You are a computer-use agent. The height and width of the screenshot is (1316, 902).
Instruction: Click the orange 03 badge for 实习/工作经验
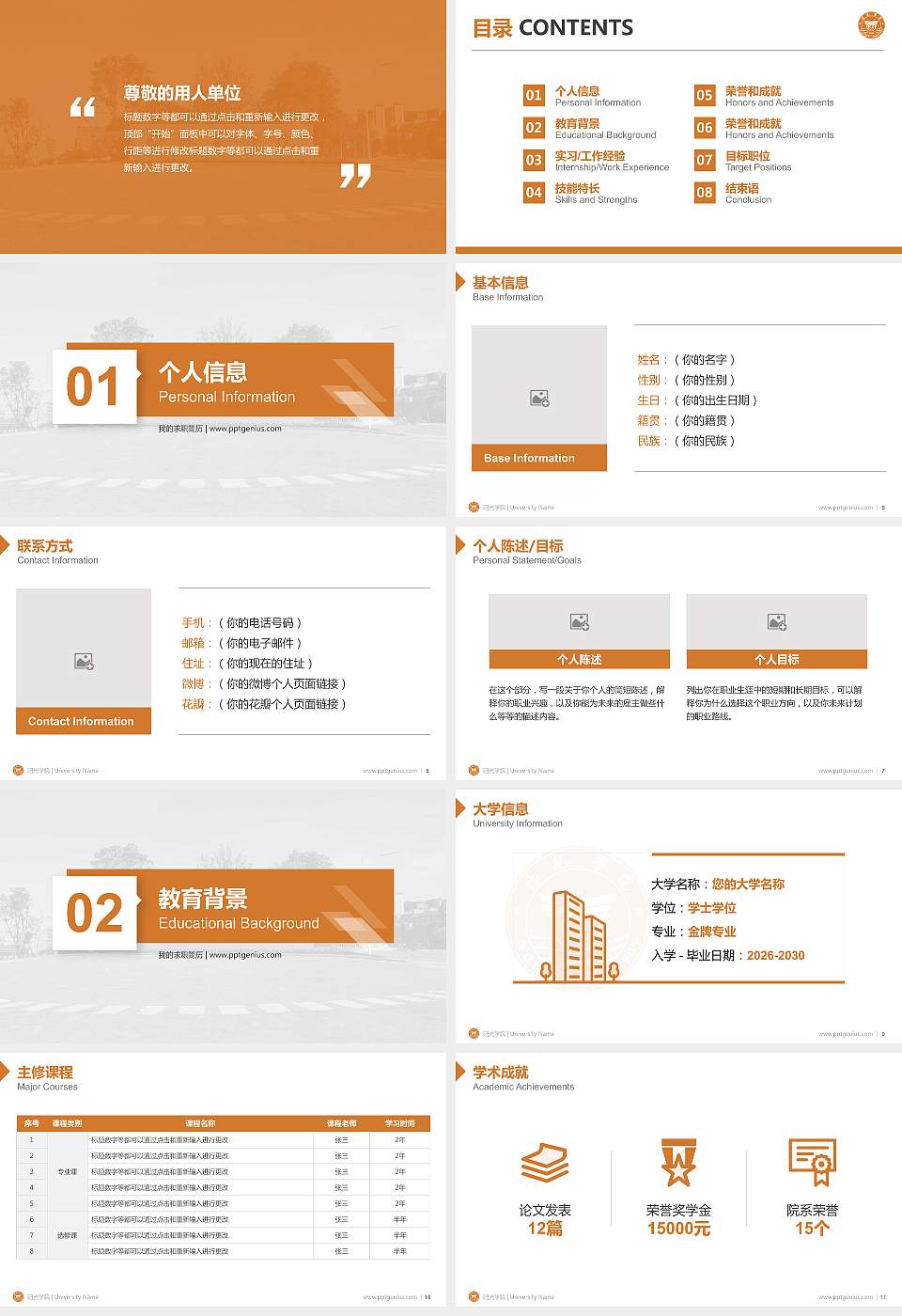point(534,161)
